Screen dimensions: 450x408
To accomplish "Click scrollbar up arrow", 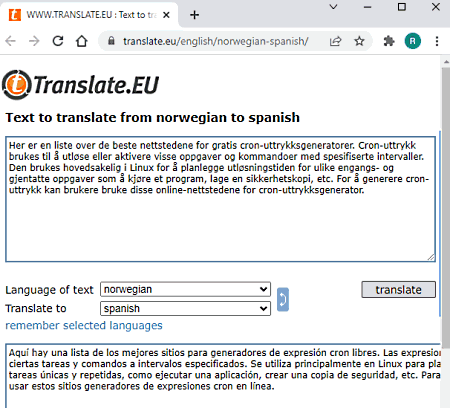I will click(x=446, y=62).
